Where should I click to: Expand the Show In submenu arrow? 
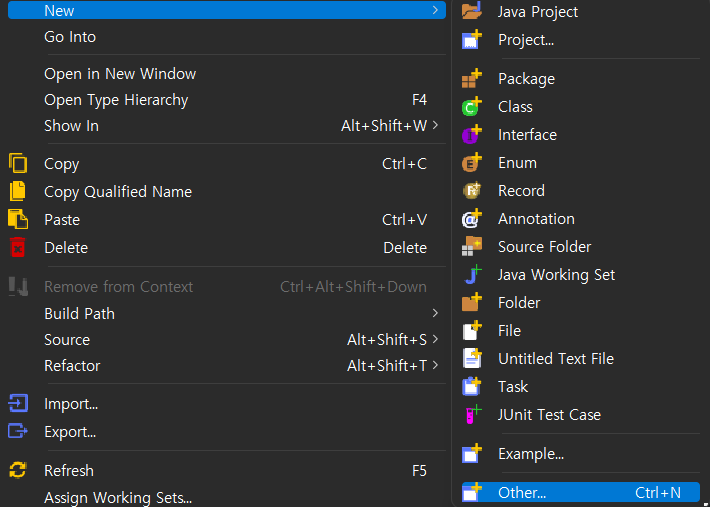[x=435, y=125]
